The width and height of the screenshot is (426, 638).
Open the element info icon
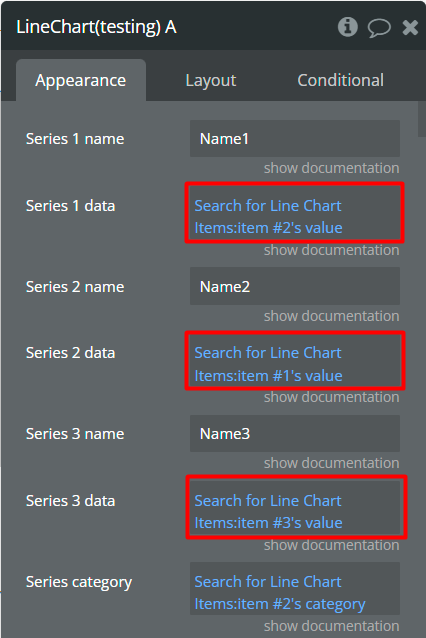(x=347, y=27)
